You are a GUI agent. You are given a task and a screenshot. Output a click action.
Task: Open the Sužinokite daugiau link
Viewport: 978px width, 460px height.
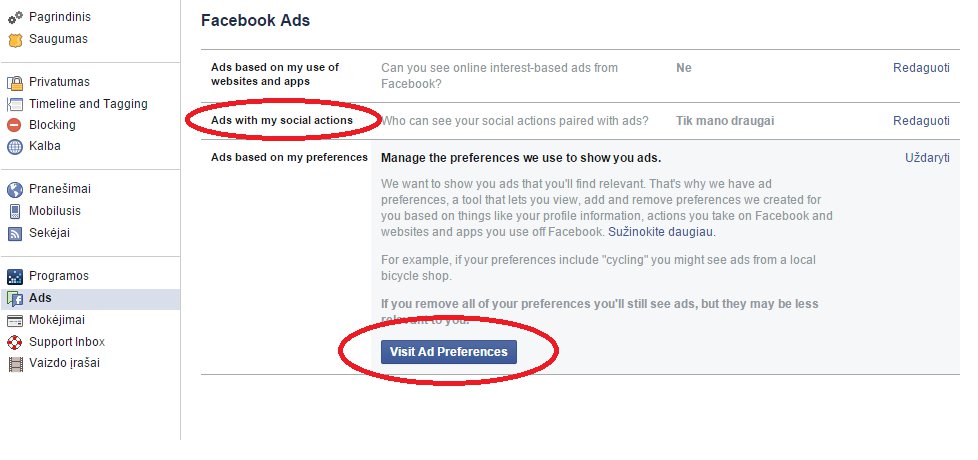click(x=661, y=232)
